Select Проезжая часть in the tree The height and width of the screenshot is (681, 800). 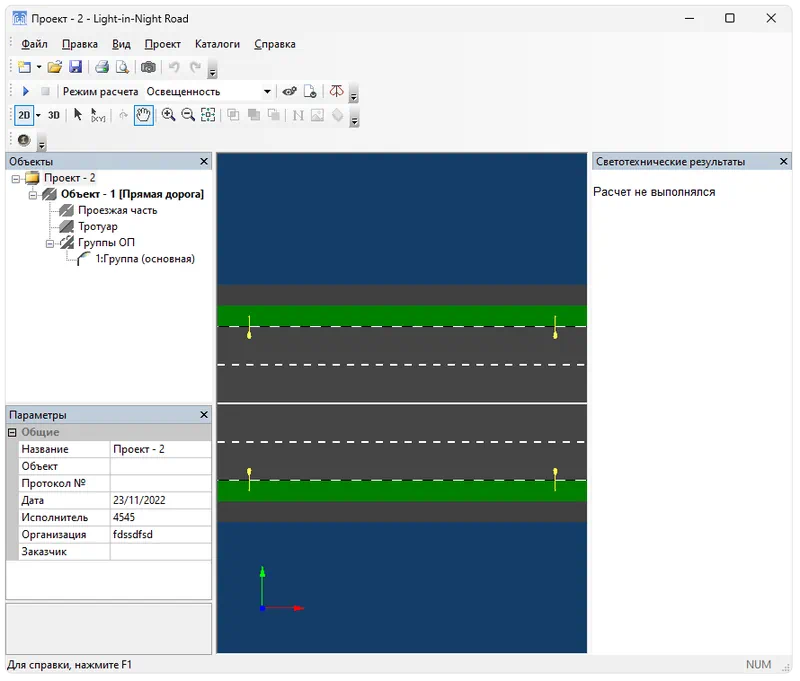117,211
